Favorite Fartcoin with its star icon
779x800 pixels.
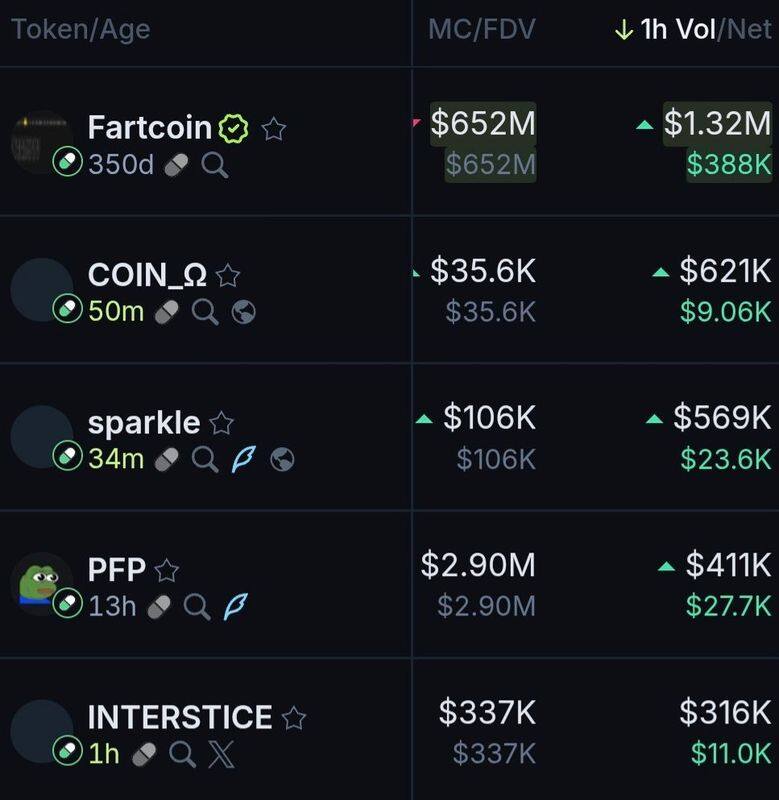274,128
